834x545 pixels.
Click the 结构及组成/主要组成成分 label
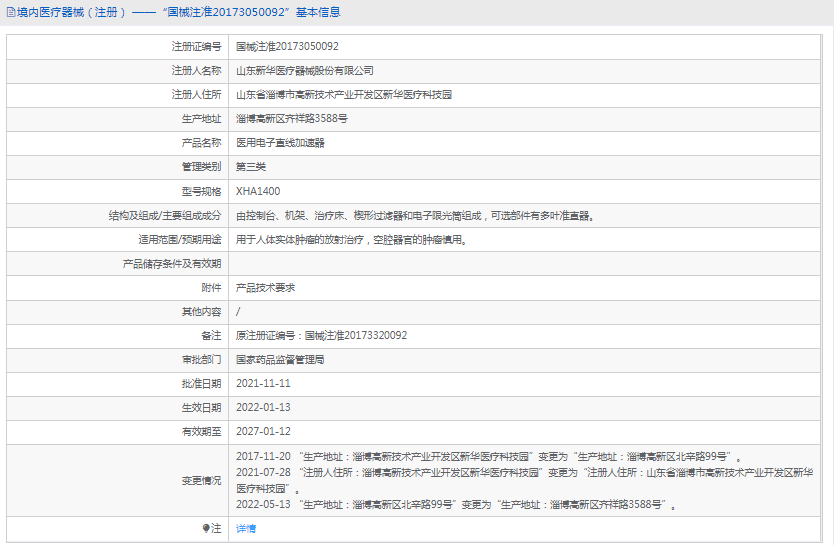click(165, 216)
